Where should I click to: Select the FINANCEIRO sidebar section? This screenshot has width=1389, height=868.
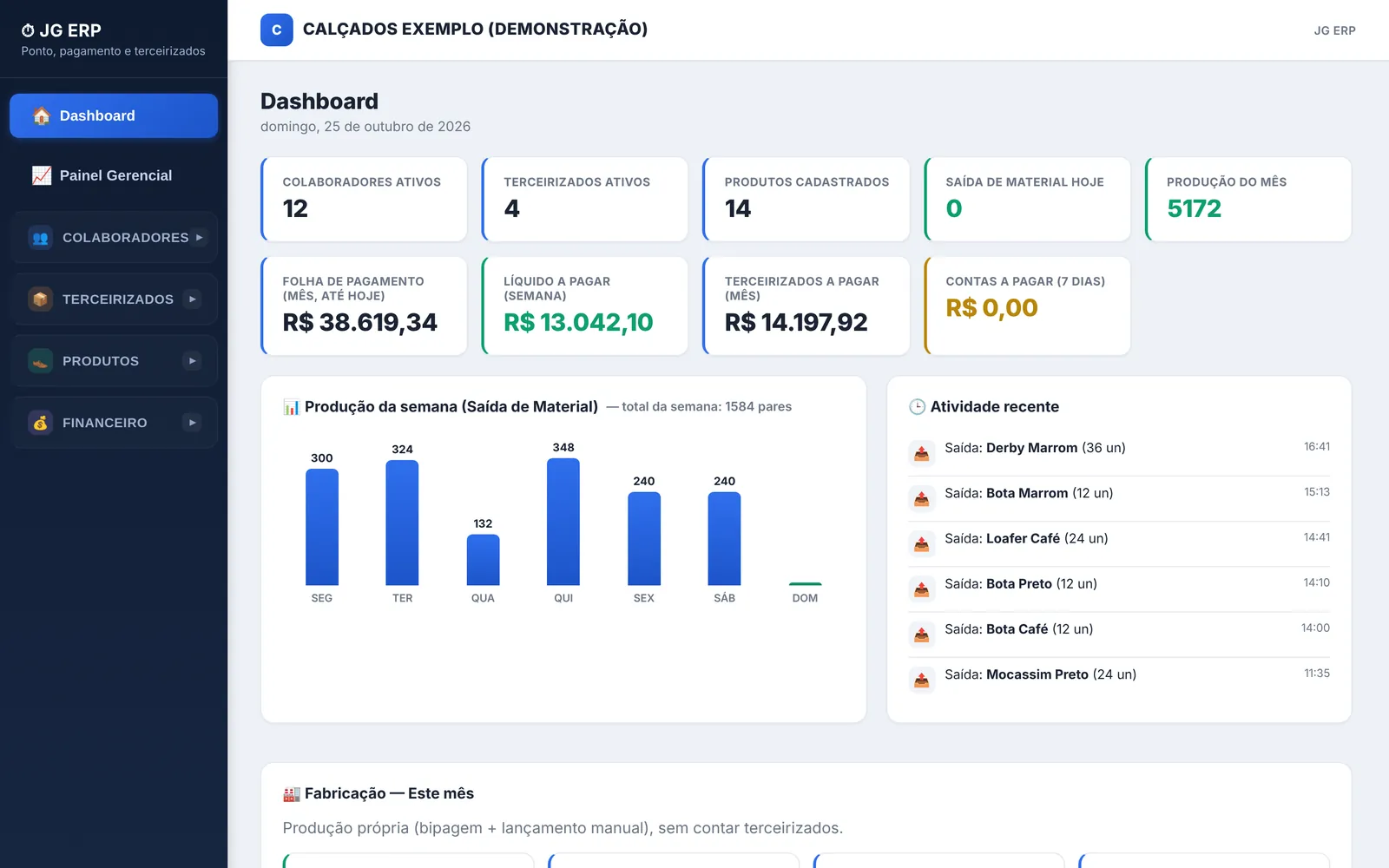point(114,423)
